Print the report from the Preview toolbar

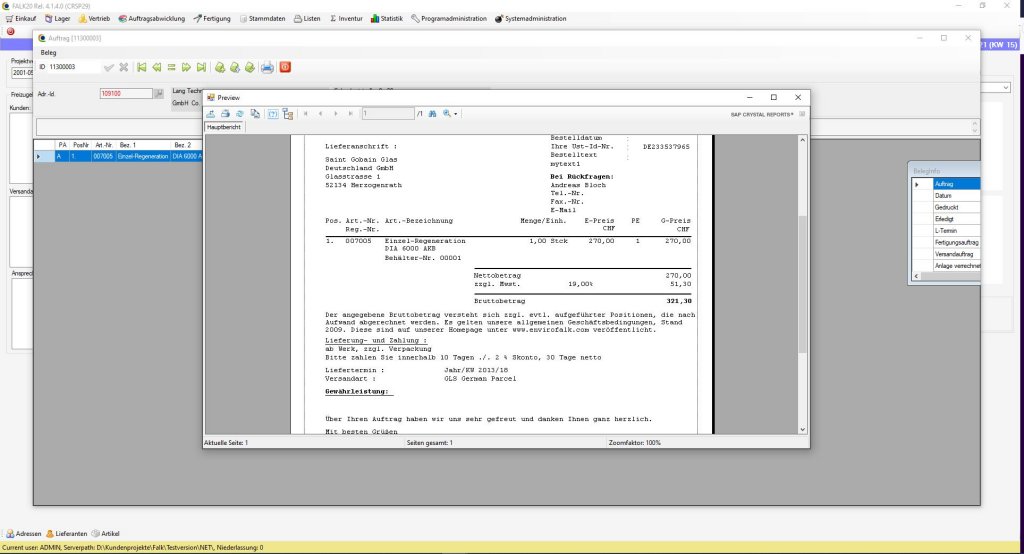[225, 114]
